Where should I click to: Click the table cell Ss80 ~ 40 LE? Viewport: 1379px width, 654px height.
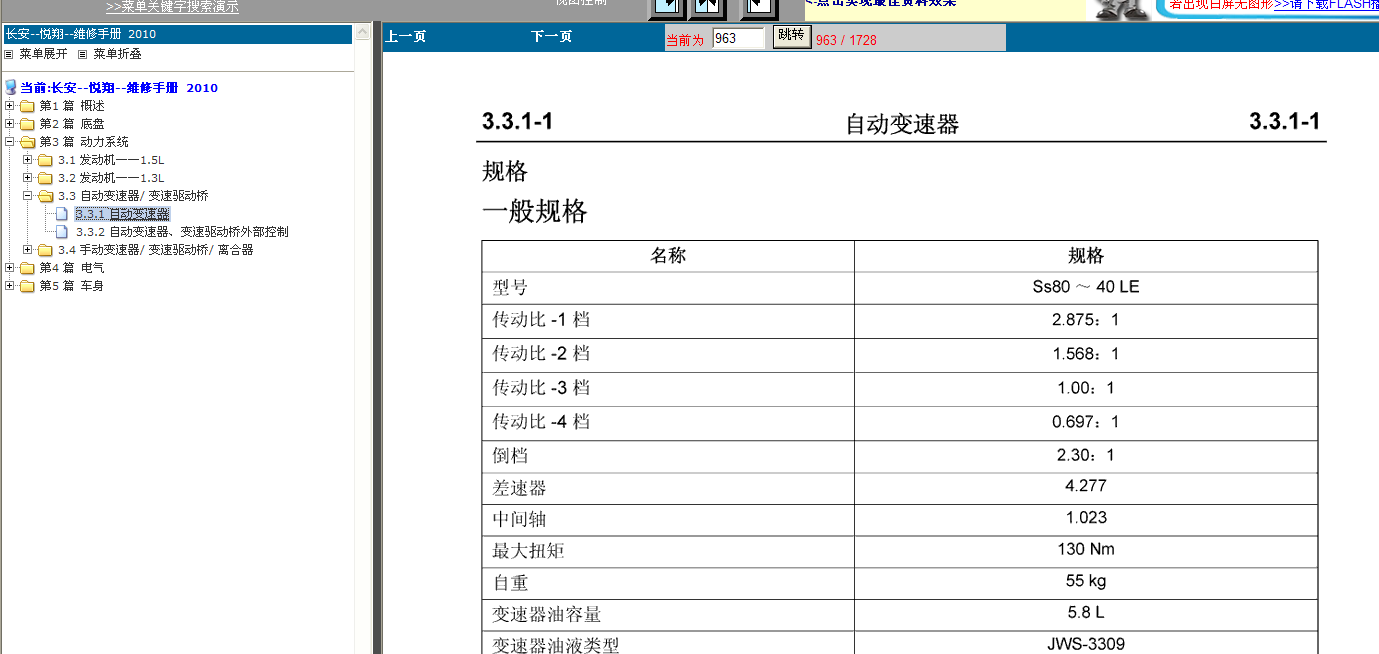[x=1086, y=287]
